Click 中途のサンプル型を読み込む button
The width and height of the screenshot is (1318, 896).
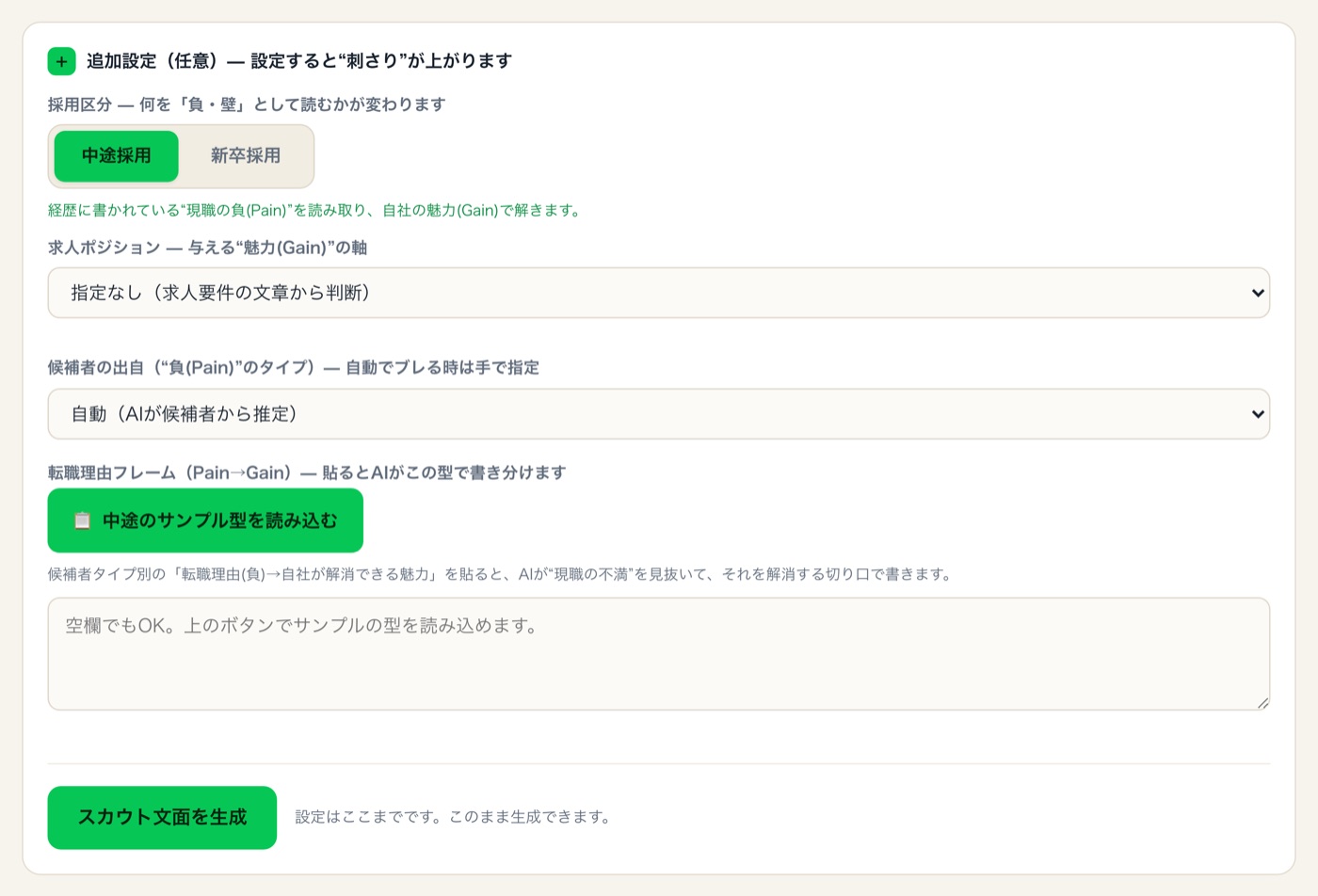click(x=205, y=520)
